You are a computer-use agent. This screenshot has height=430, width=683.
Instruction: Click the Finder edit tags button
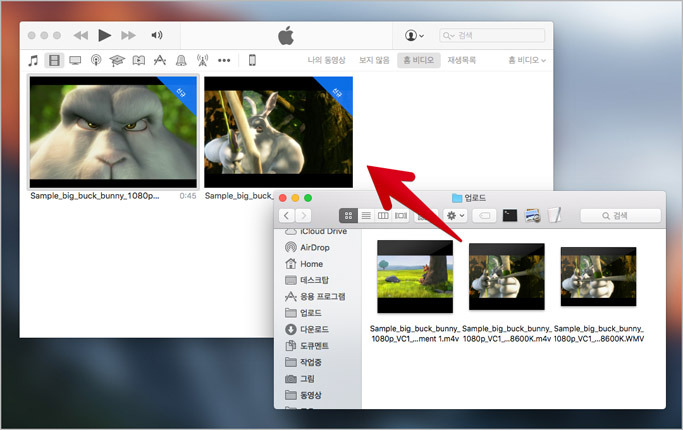[484, 216]
